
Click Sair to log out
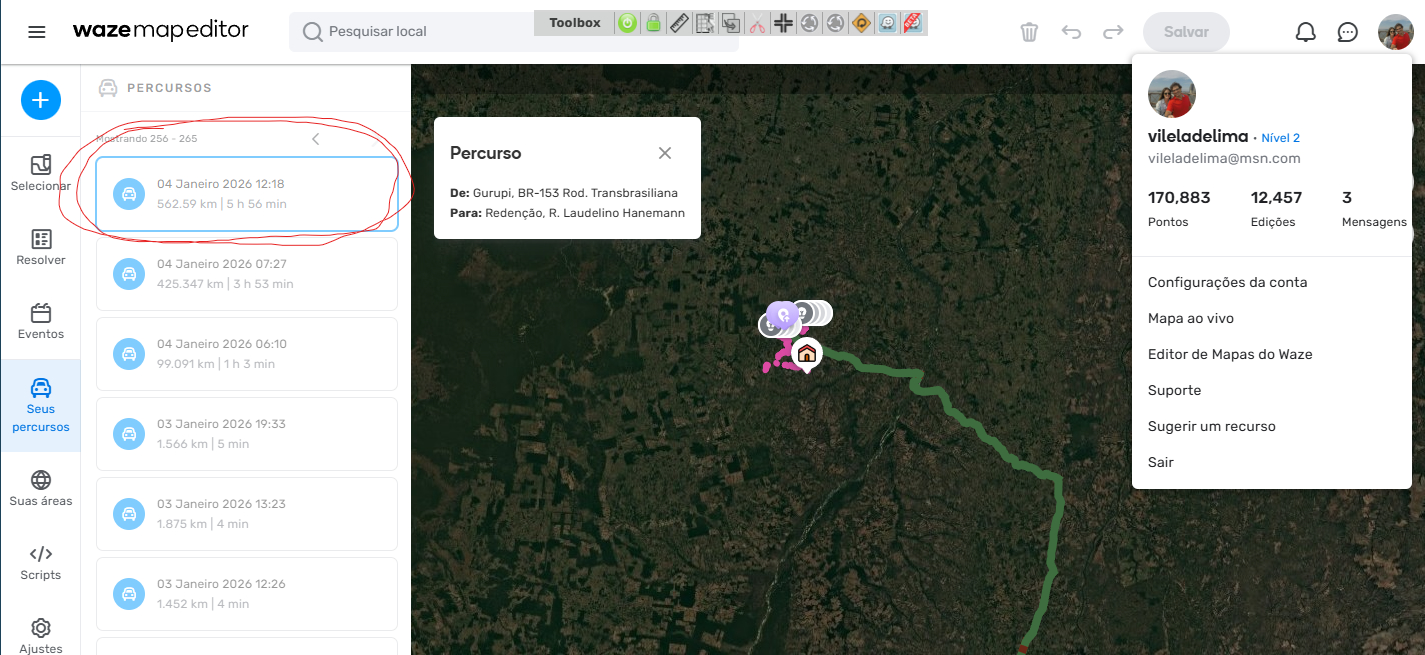[1161, 462]
